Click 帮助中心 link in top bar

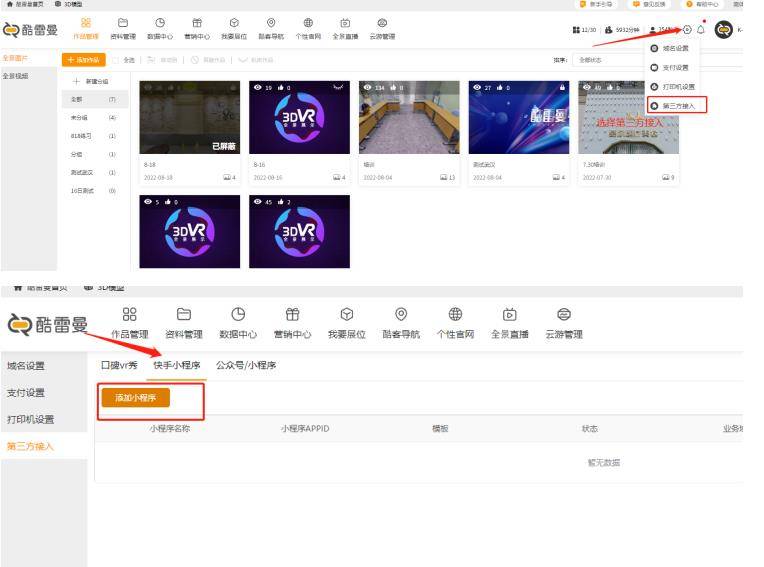click(702, 4)
